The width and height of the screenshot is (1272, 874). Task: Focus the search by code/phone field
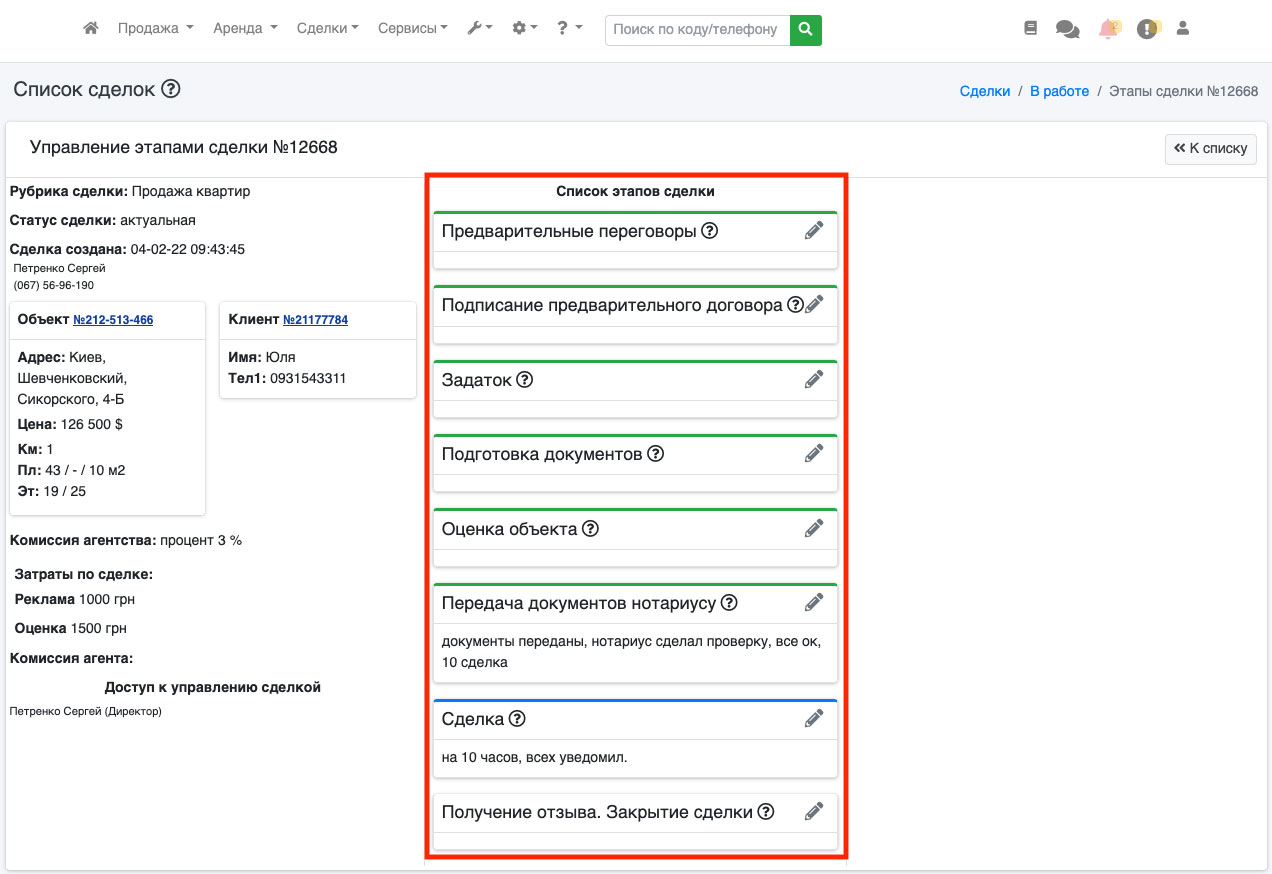pos(697,30)
